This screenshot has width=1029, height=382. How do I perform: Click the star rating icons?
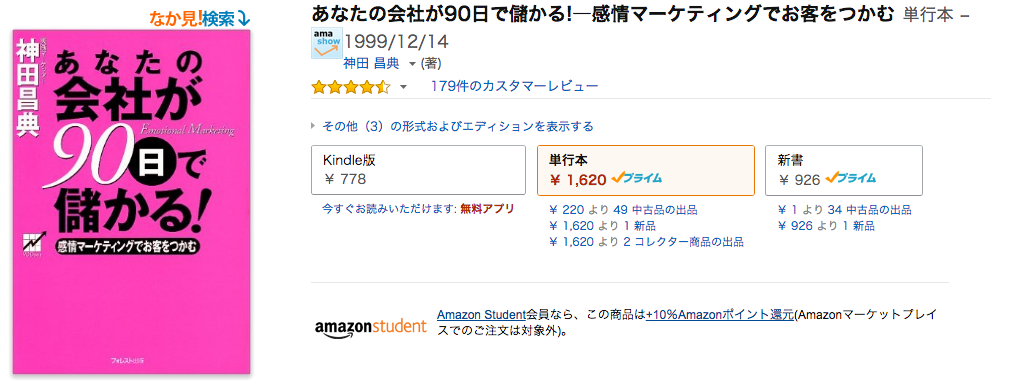[350, 87]
